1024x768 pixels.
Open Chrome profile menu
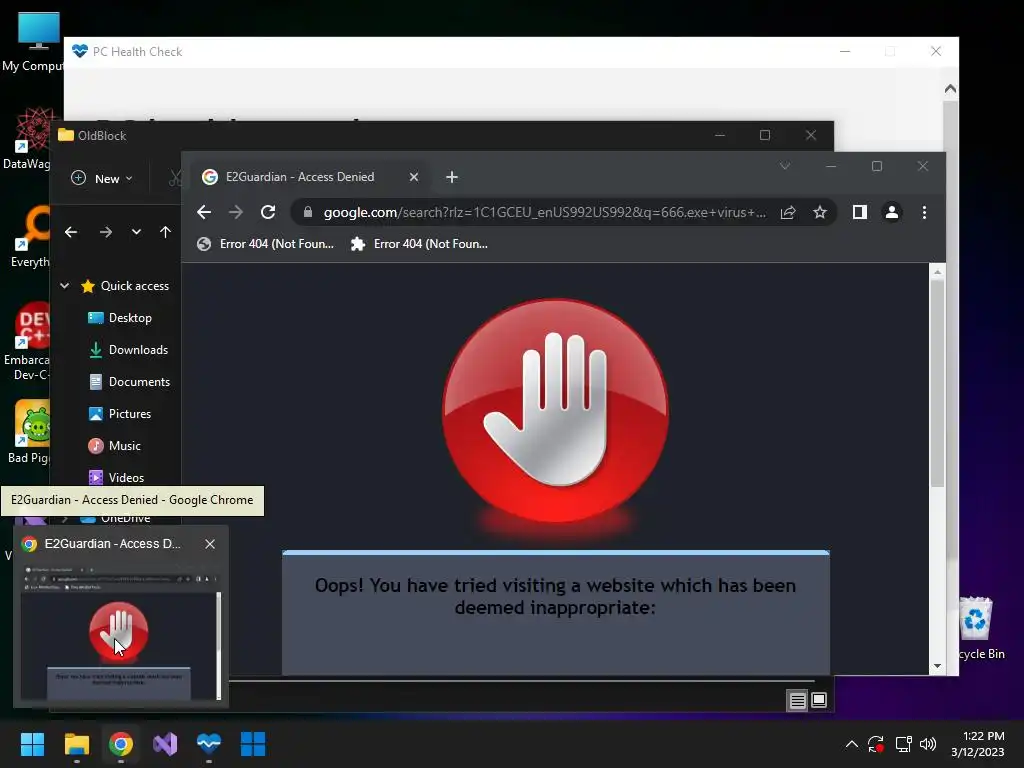pyautogui.click(x=891, y=212)
